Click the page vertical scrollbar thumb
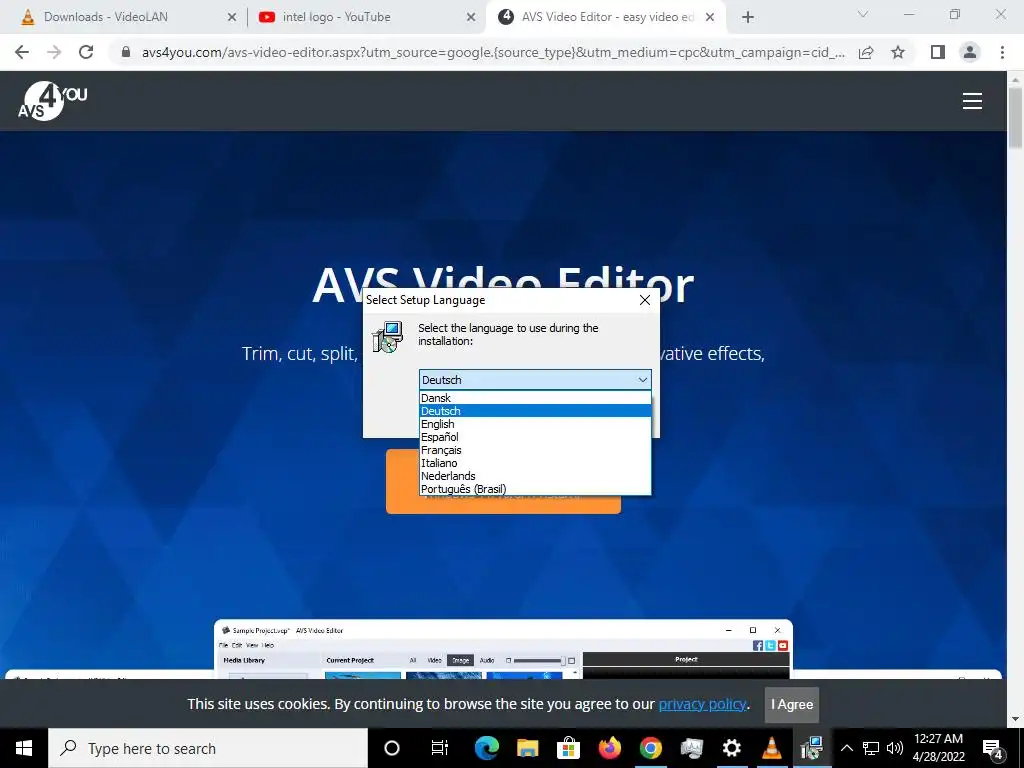1024x768 pixels. [1016, 118]
